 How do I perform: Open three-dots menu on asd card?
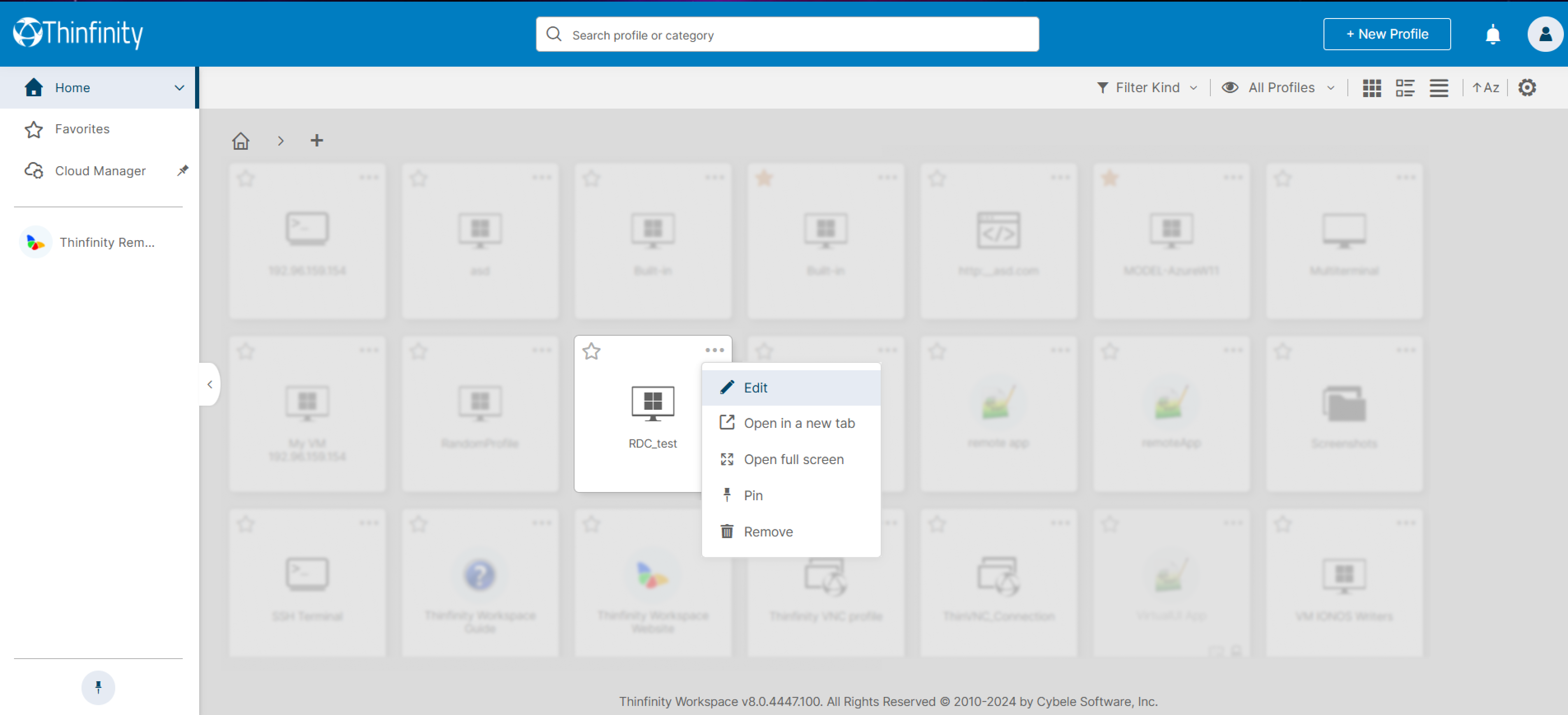pos(542,178)
